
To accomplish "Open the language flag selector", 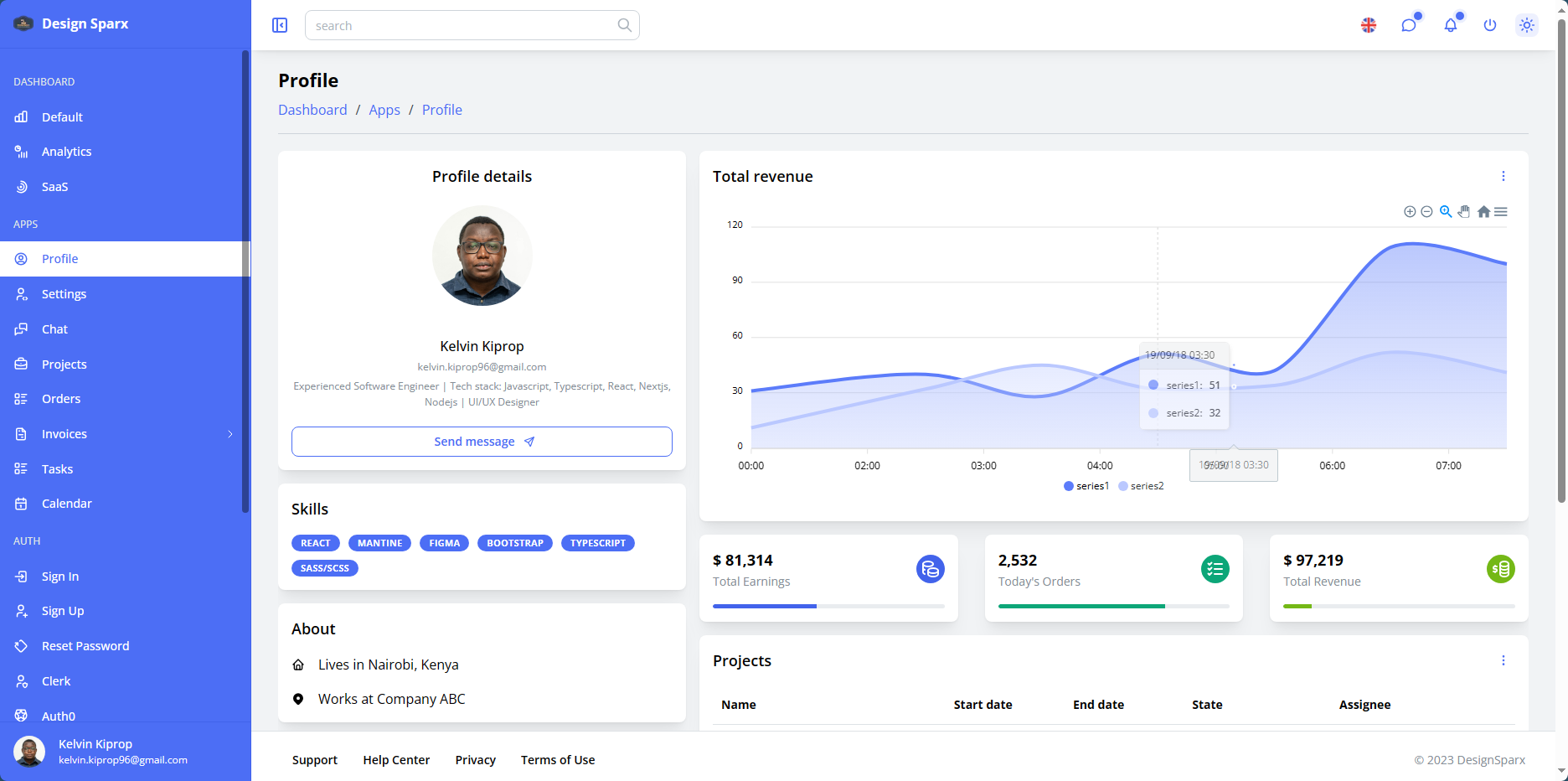I will 1369,25.
